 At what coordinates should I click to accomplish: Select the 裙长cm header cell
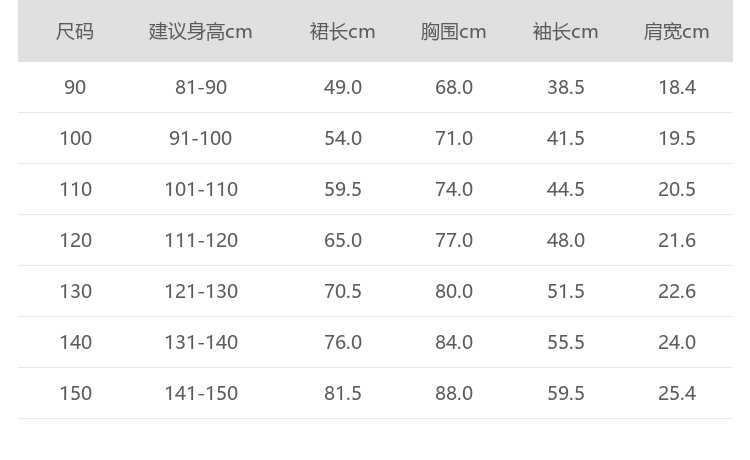(x=342, y=31)
